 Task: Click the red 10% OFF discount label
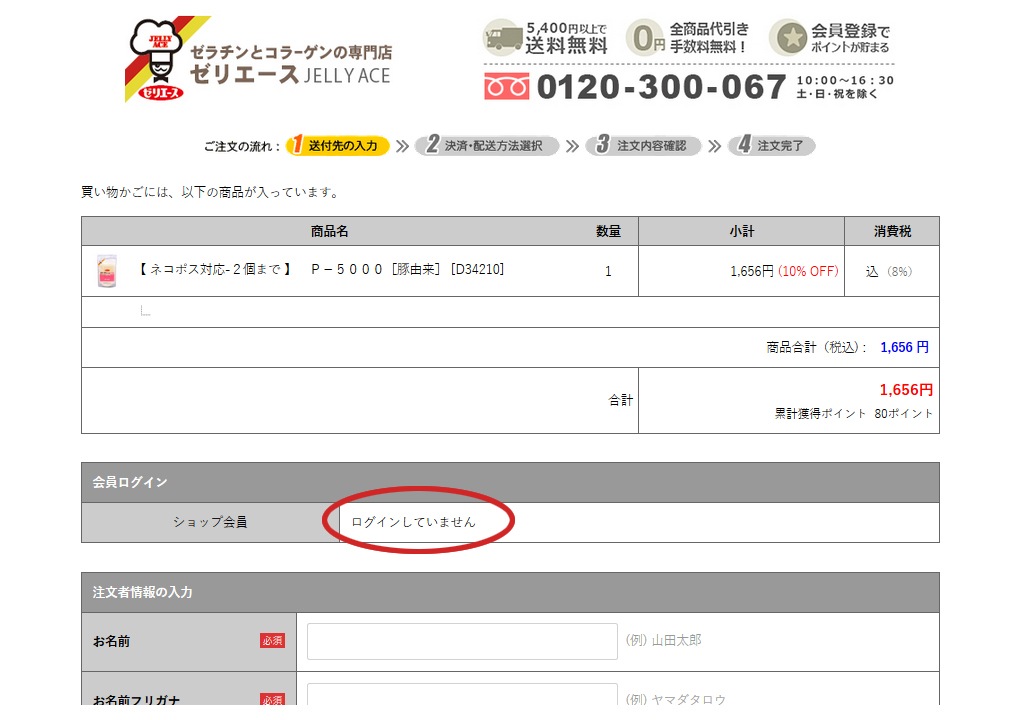(x=808, y=271)
